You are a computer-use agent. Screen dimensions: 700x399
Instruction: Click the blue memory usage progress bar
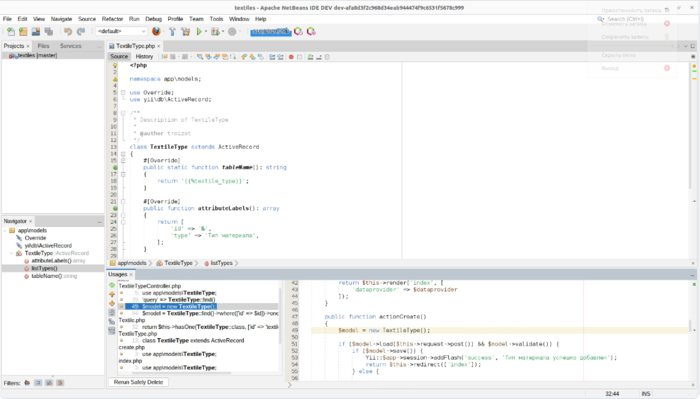pos(271,31)
